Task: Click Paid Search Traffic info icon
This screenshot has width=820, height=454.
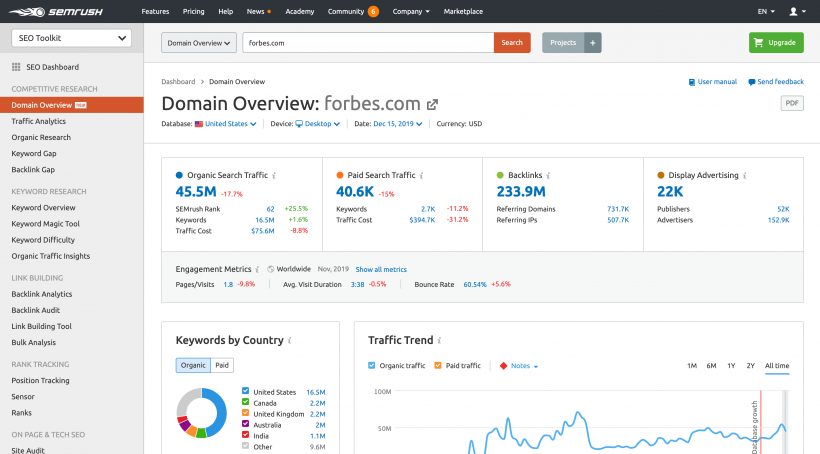Action: coord(422,176)
